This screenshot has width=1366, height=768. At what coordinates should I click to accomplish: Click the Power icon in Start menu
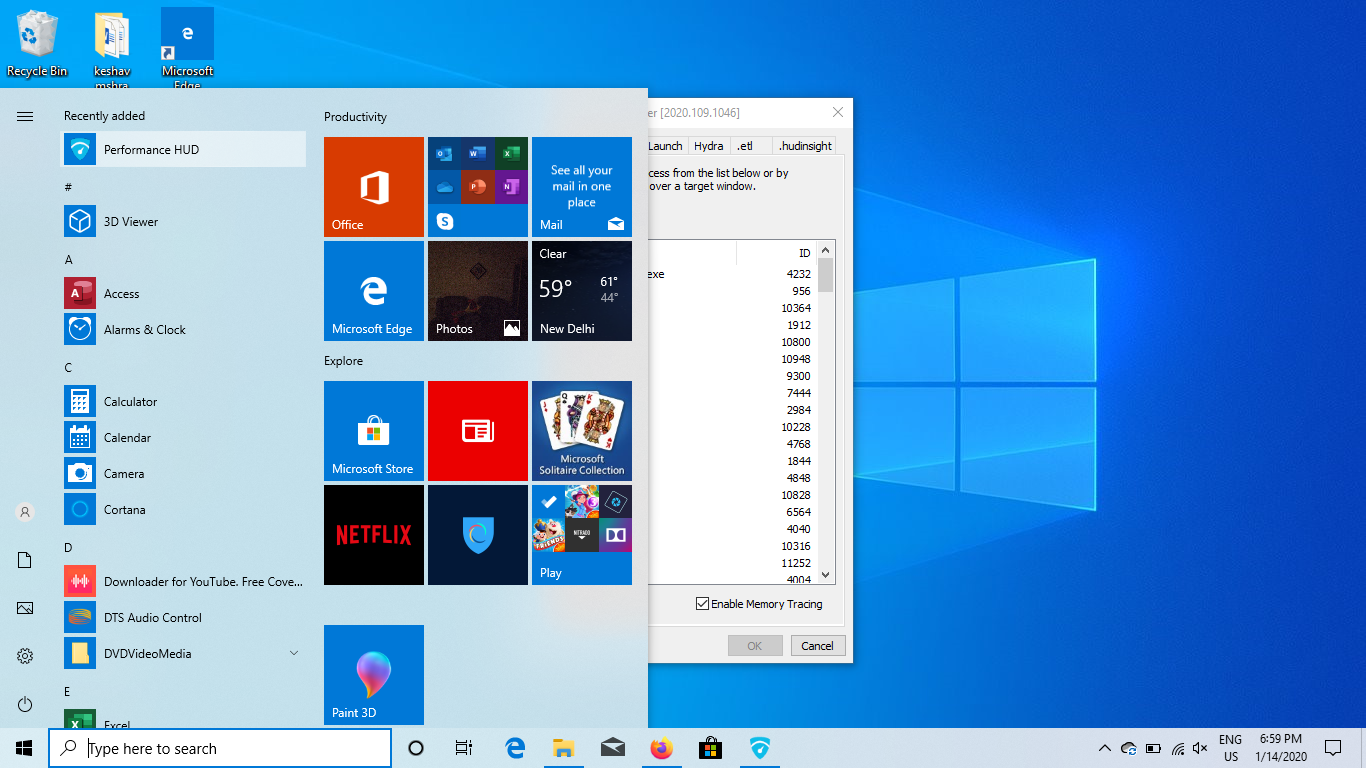[25, 705]
